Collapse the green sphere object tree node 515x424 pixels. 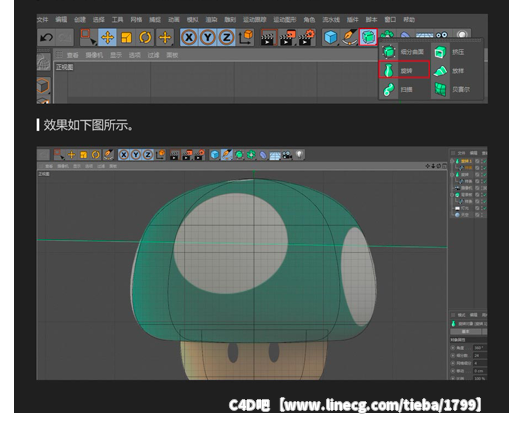(x=452, y=195)
